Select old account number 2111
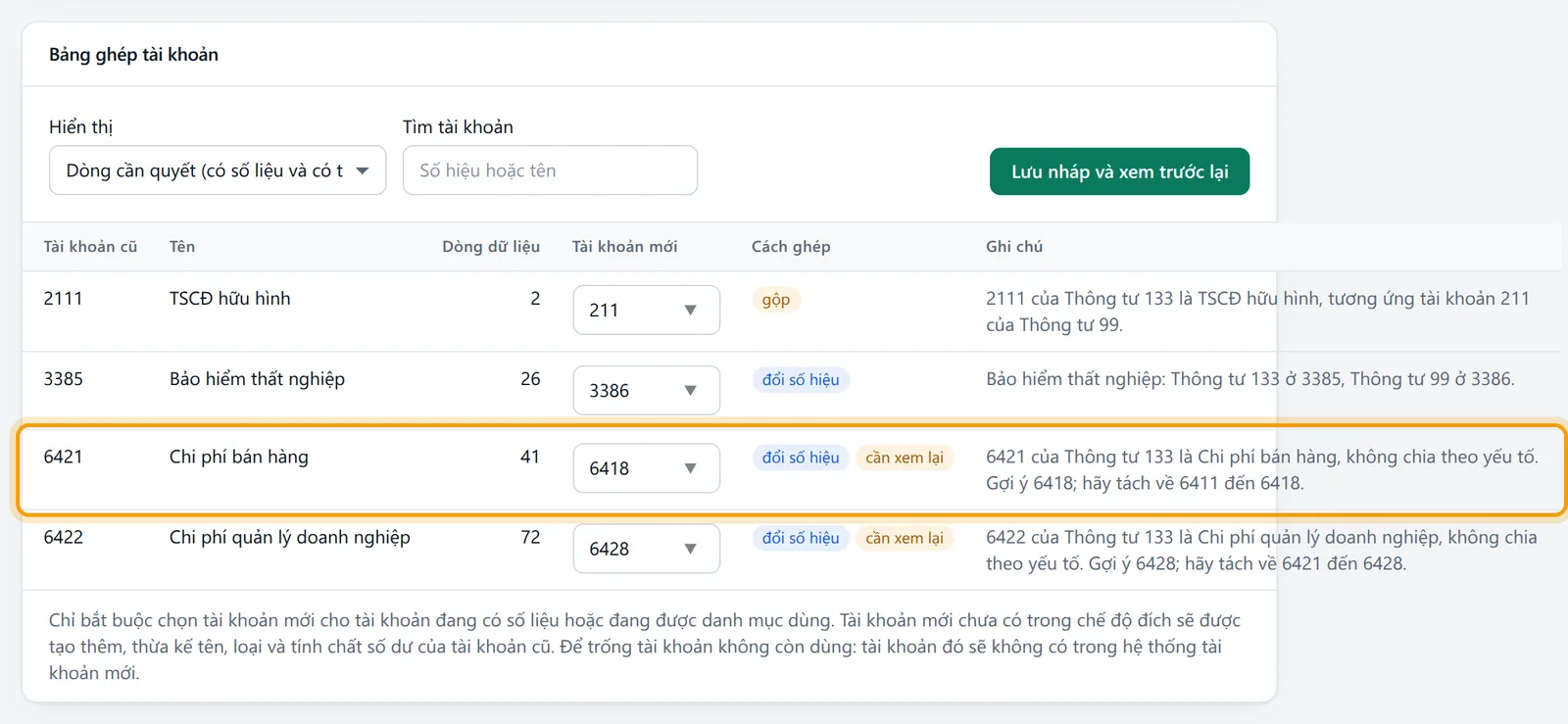Screen dimensions: 1568x724 63,299
